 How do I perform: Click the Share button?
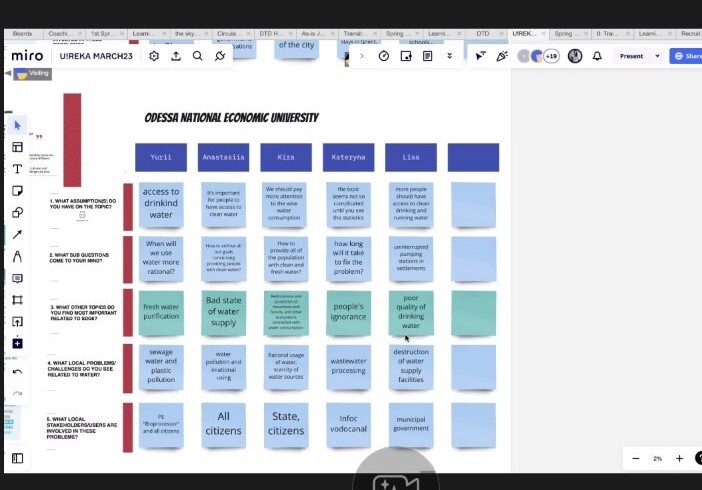688,56
